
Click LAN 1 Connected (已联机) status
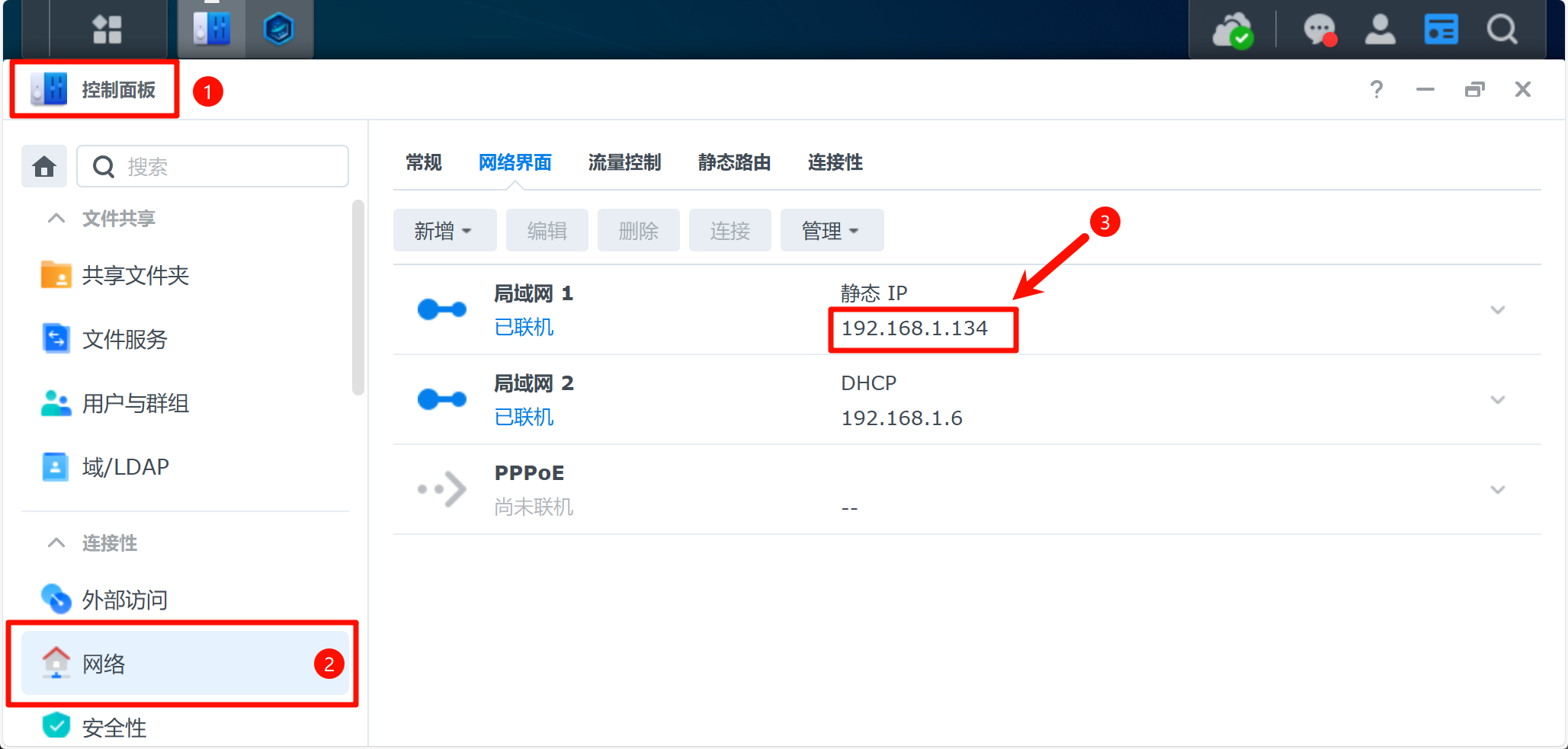click(x=524, y=328)
